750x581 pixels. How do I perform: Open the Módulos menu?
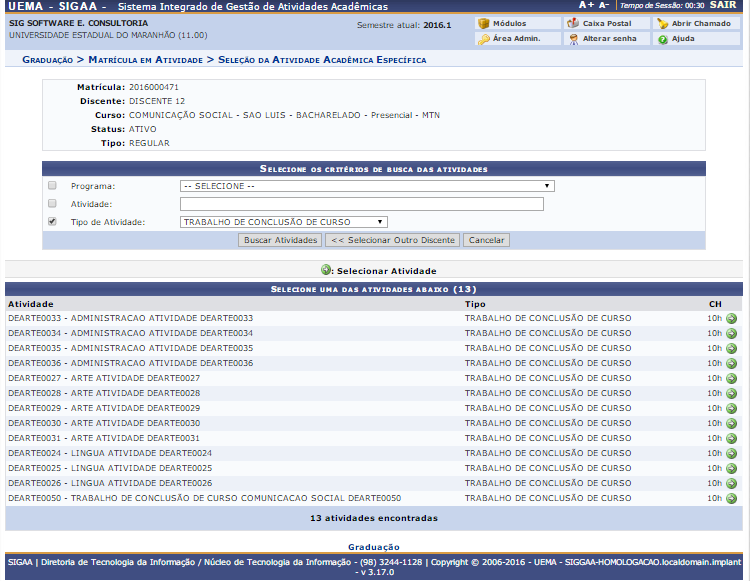coord(517,23)
